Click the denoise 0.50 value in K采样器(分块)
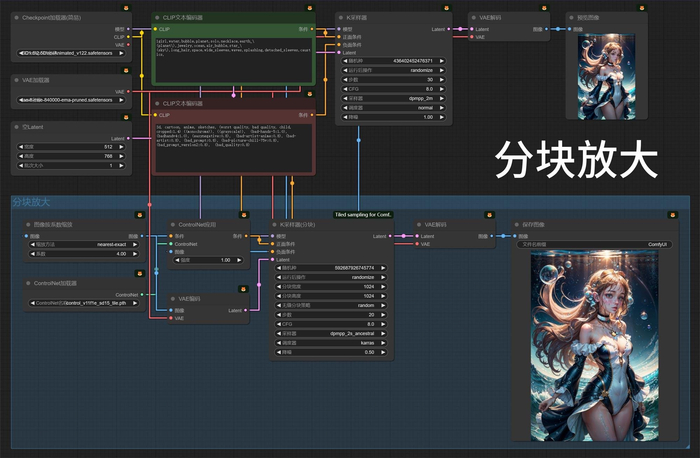This screenshot has height=458, width=700. [x=369, y=352]
